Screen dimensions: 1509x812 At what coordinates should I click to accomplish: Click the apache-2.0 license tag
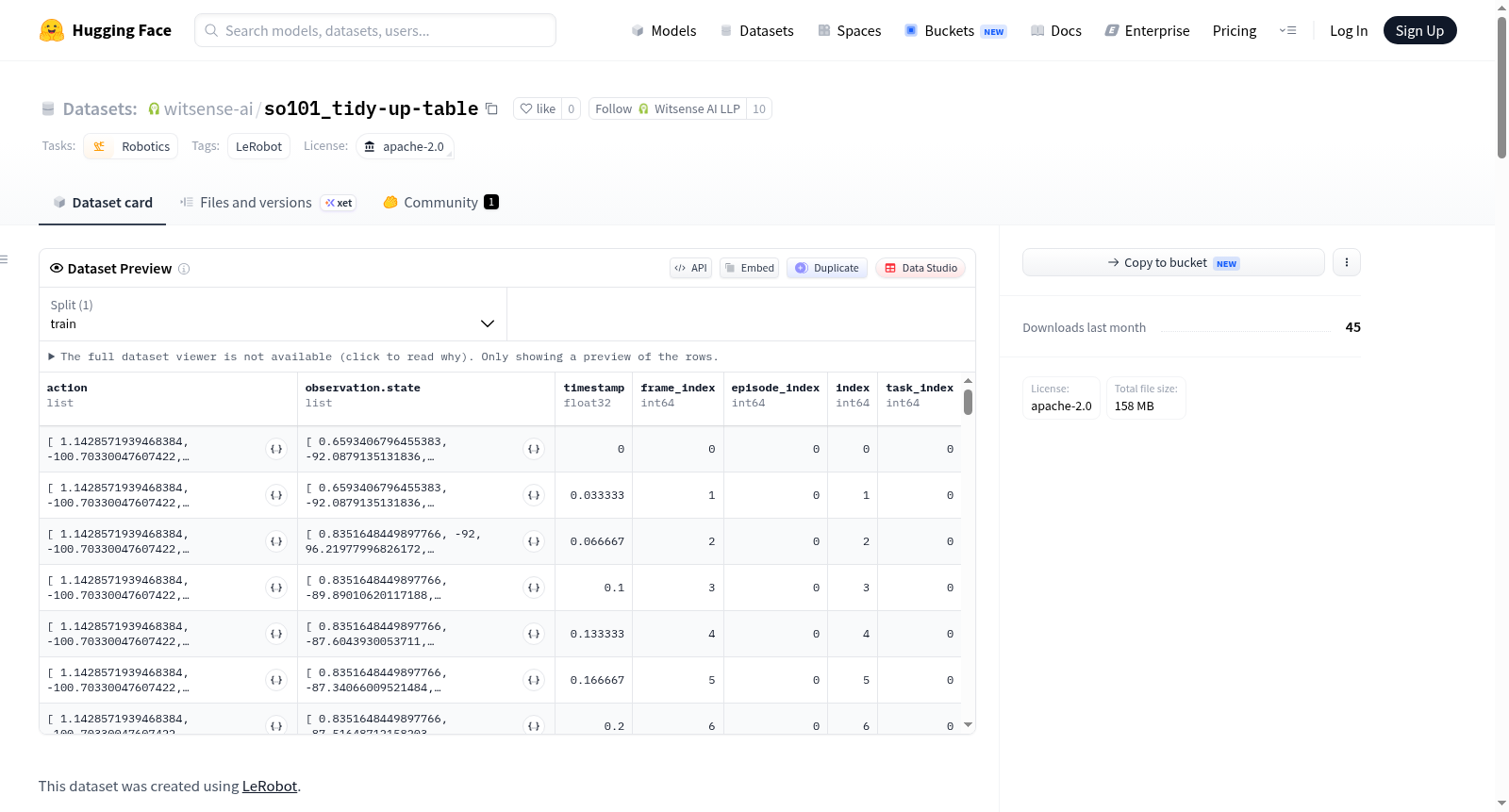(405, 146)
